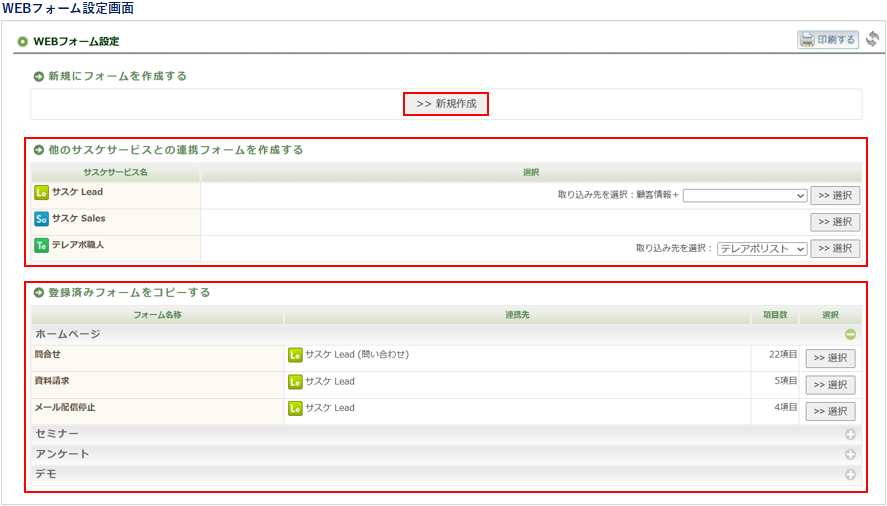Image resolution: width=887 pixels, height=506 pixels.
Task: Expand the セミナー group plus icon
Action: pyautogui.click(x=850, y=434)
